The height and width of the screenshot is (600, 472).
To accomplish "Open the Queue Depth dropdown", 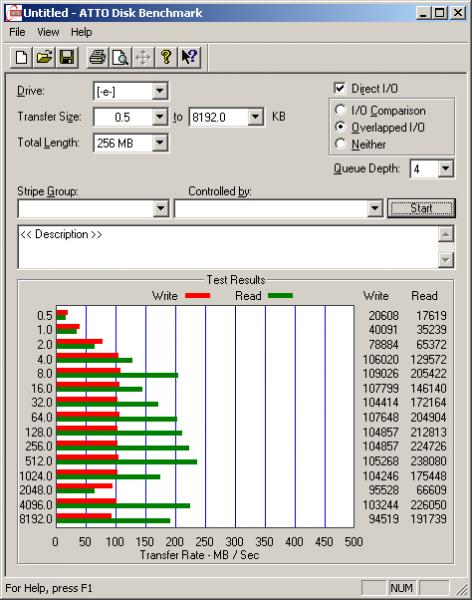I will 446,169.
